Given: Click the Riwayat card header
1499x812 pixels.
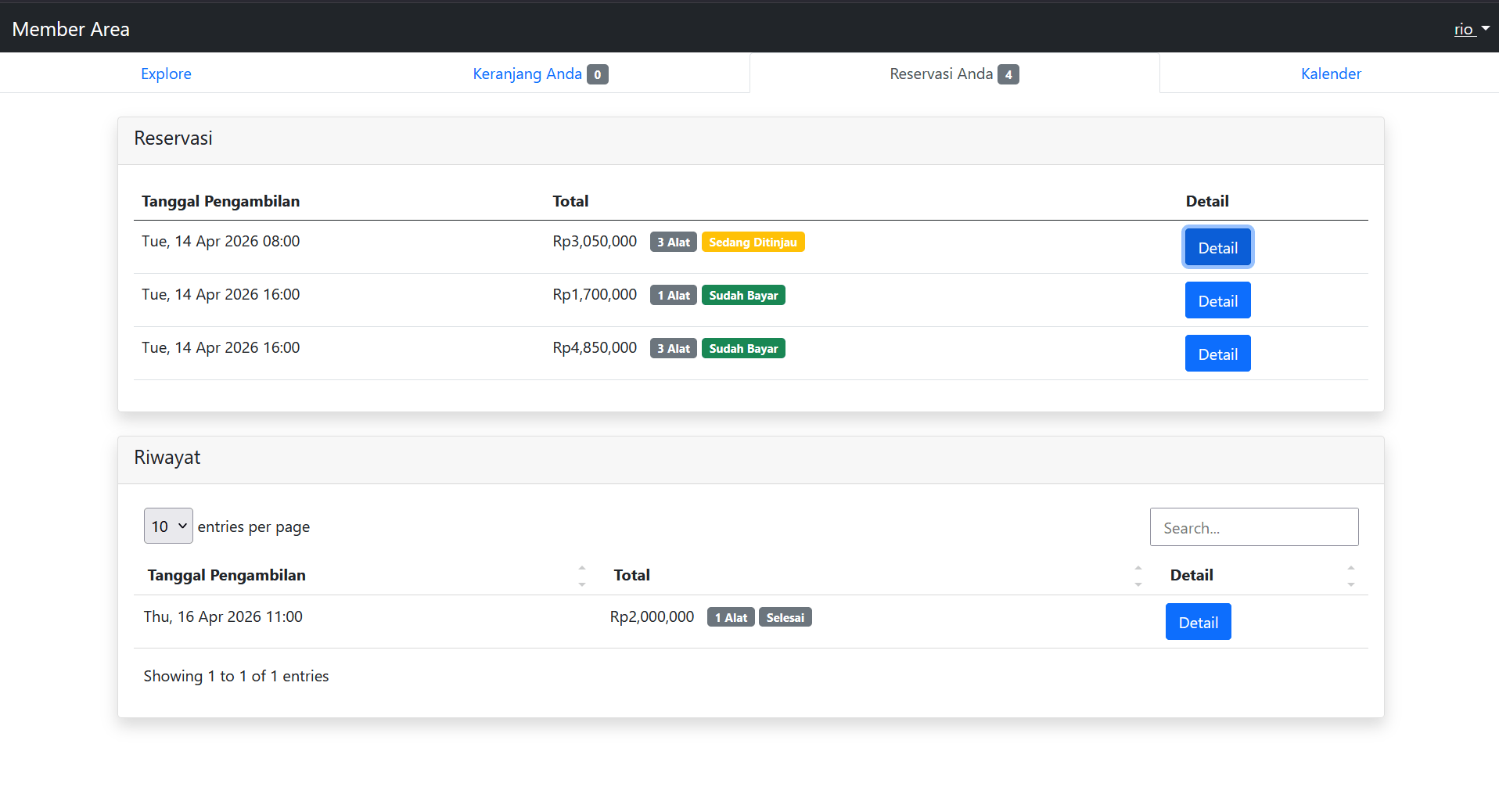Looking at the screenshot, I should [751, 460].
